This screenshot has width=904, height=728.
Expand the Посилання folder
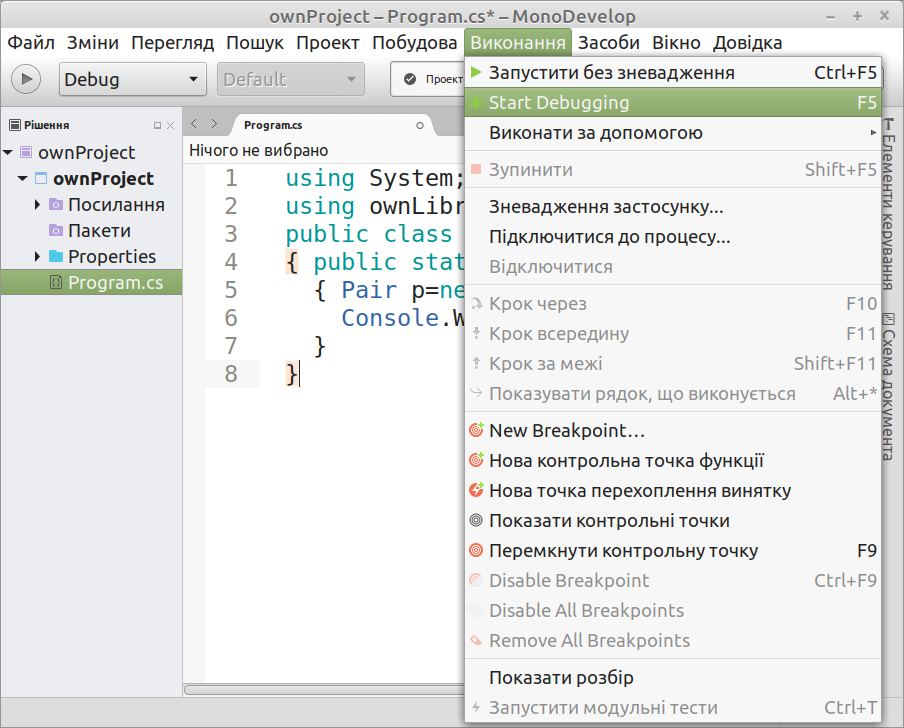[37, 205]
